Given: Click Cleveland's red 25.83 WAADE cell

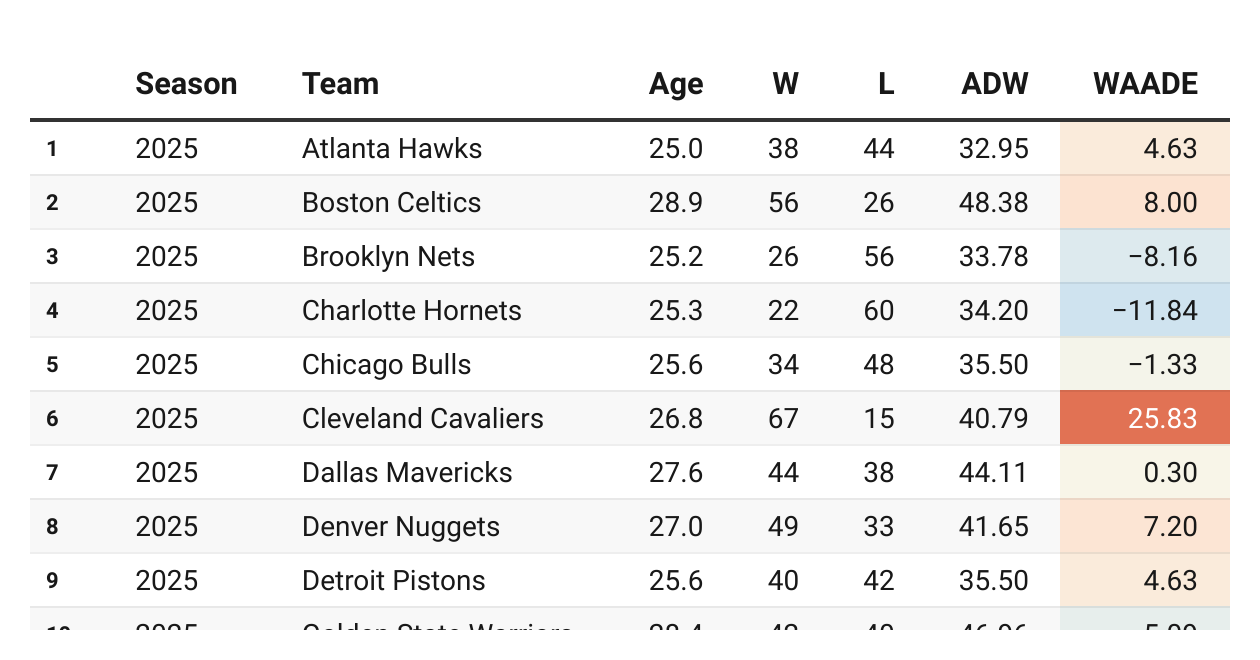Looking at the screenshot, I should 1145,418.
